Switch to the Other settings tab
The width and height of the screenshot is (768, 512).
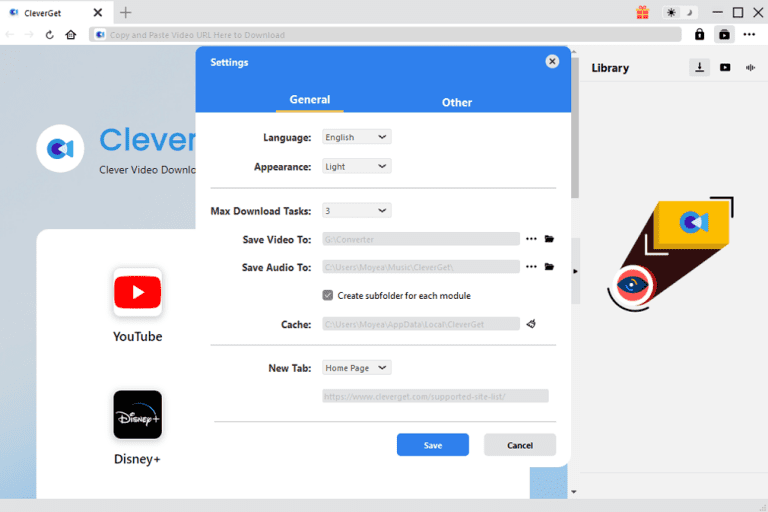[457, 102]
